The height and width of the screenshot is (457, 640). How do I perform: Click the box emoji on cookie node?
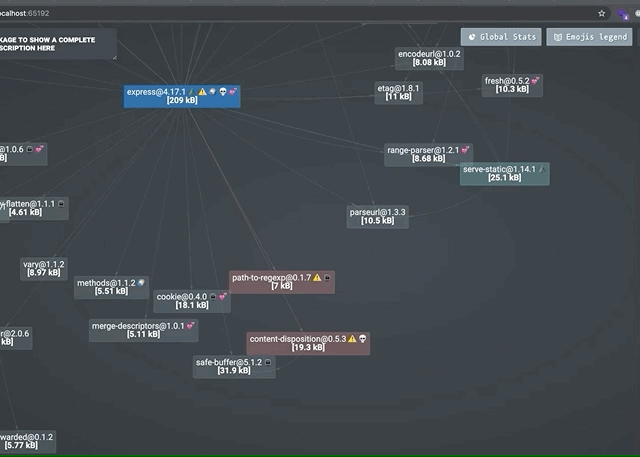click(213, 297)
